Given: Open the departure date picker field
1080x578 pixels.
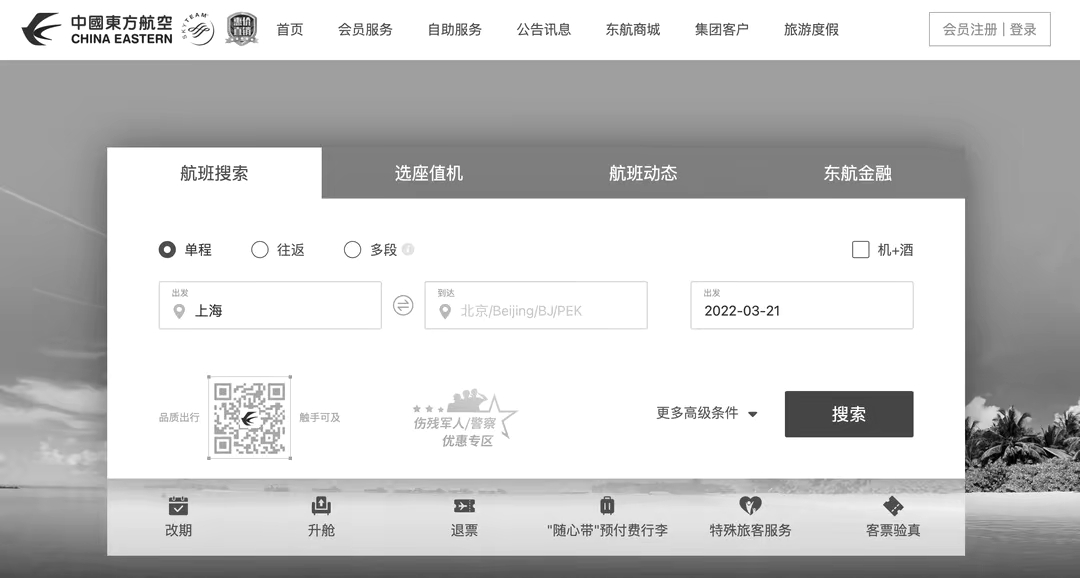Looking at the screenshot, I should coord(800,305).
